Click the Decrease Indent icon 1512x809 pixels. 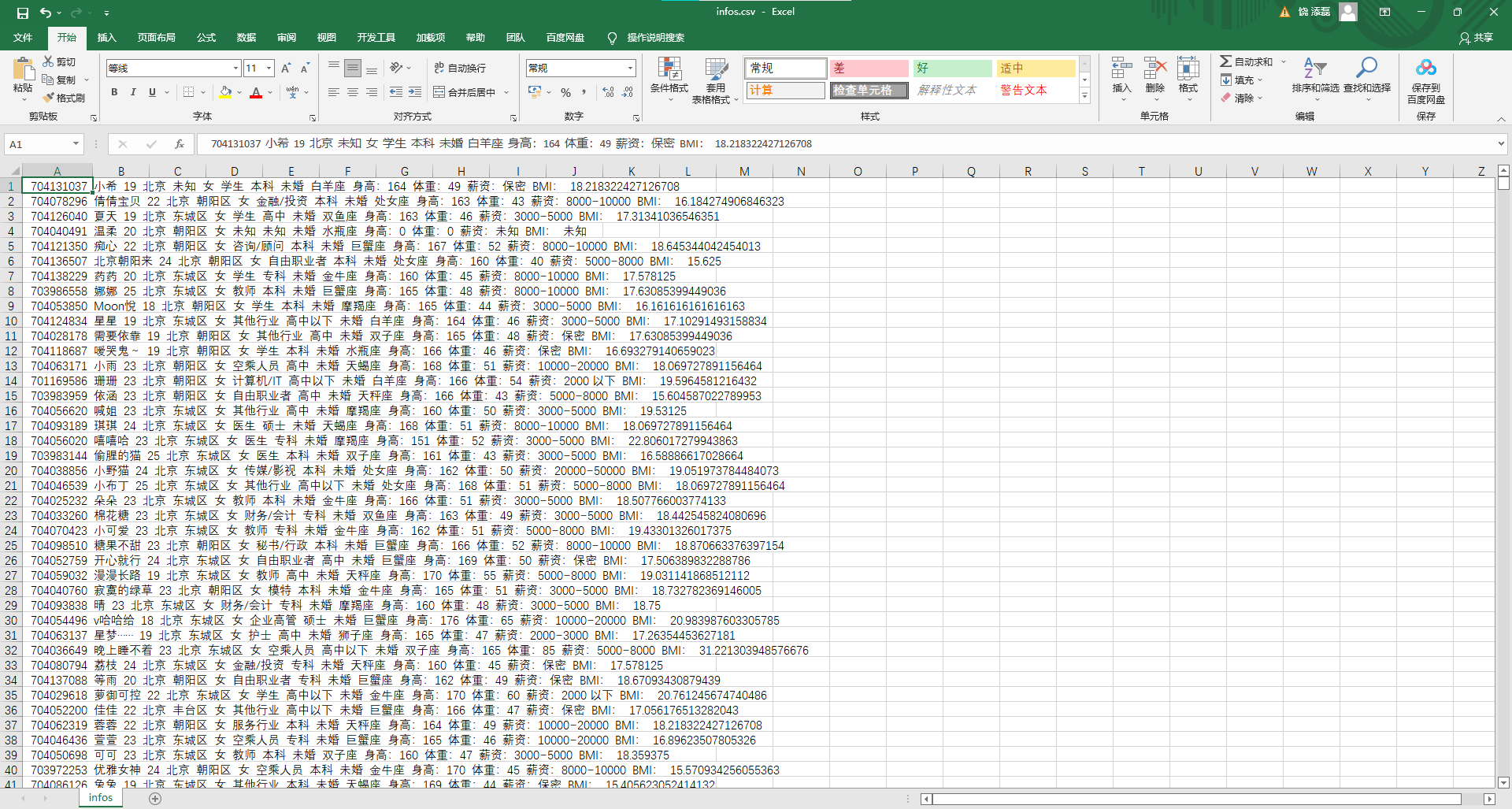pos(396,92)
